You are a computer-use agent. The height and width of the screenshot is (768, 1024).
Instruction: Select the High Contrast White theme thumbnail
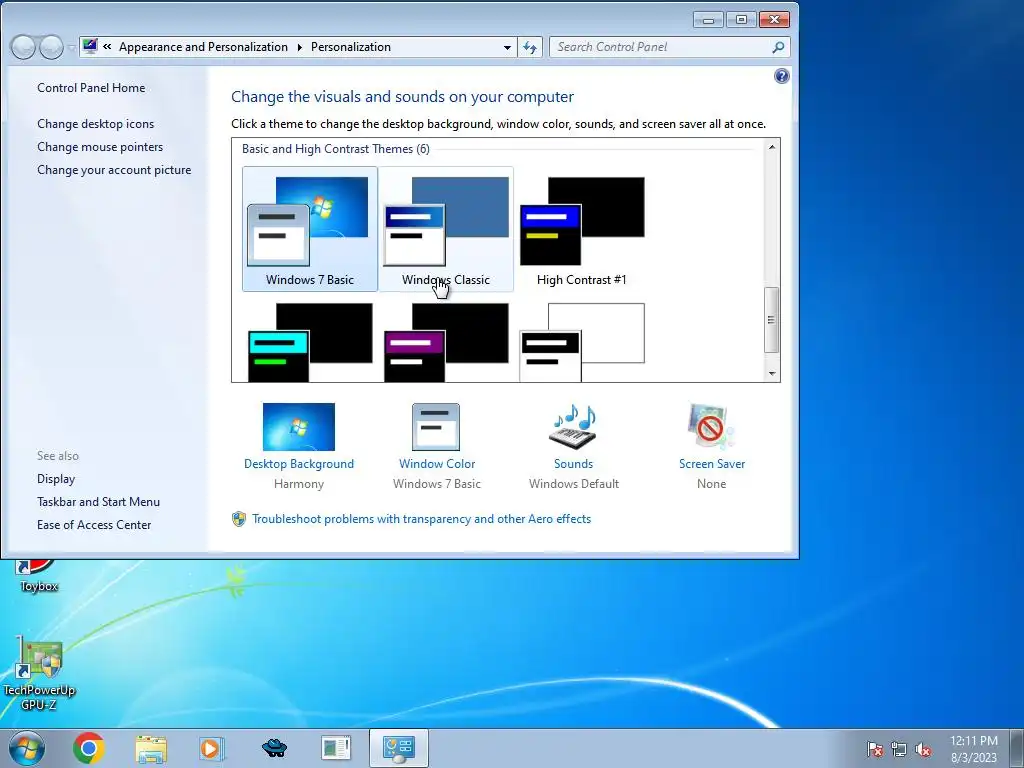582,342
